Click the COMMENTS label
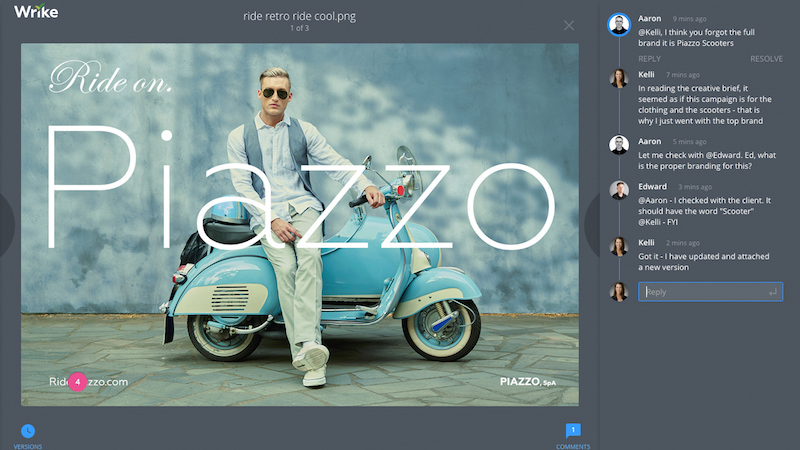The height and width of the screenshot is (450, 800). pyautogui.click(x=573, y=446)
